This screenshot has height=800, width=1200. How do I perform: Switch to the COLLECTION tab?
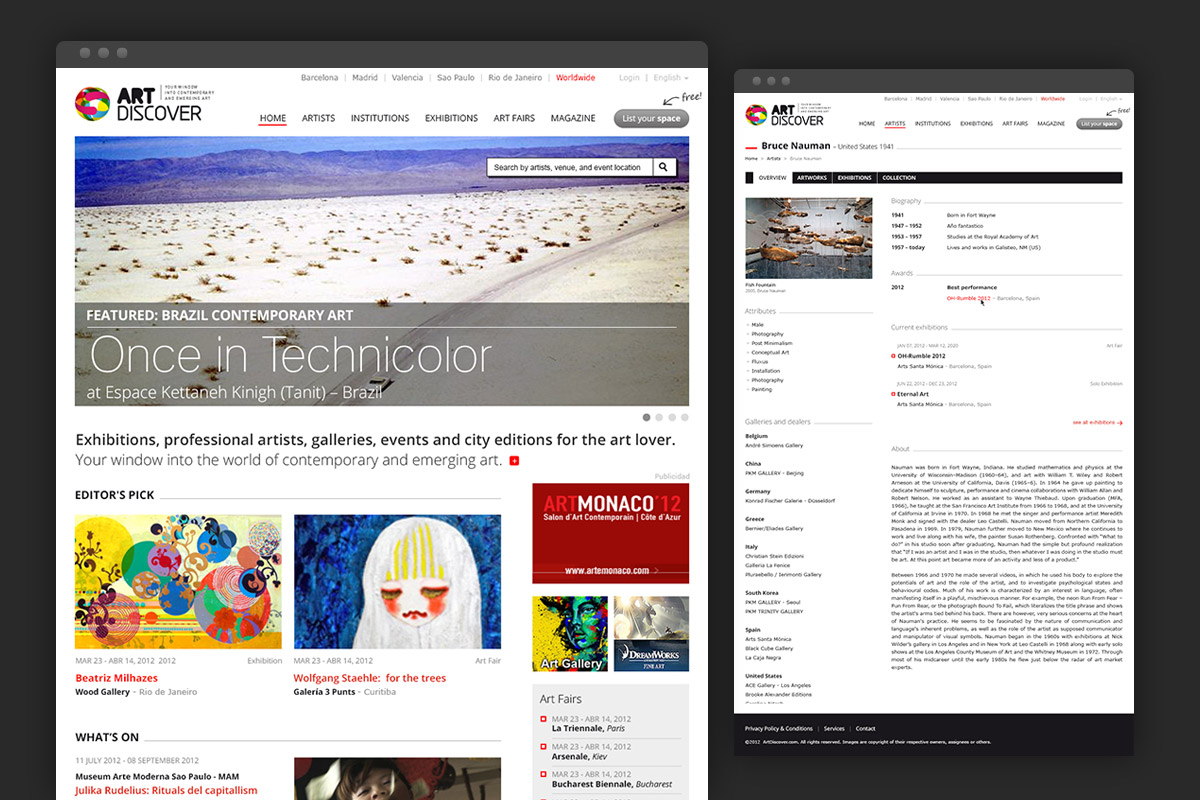(x=899, y=178)
